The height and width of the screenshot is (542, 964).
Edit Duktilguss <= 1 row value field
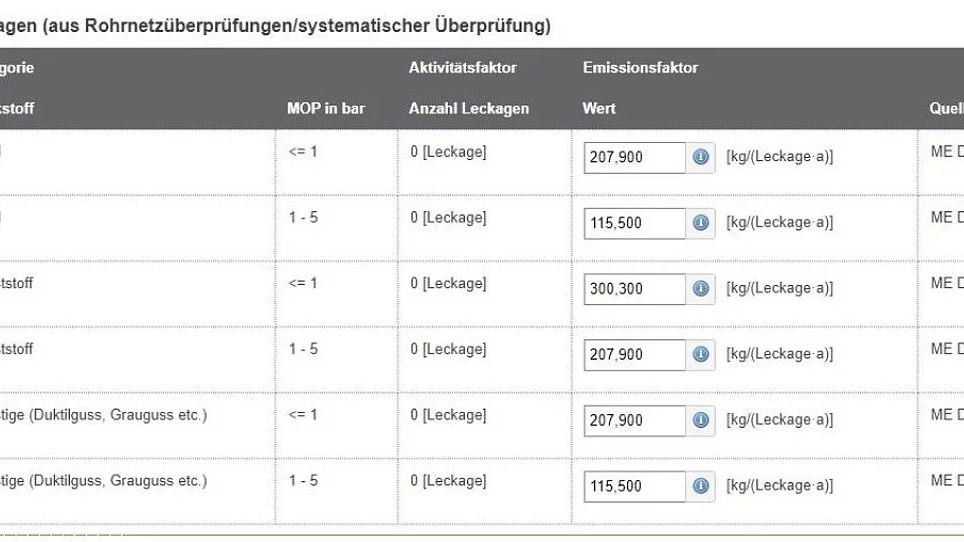tap(634, 420)
